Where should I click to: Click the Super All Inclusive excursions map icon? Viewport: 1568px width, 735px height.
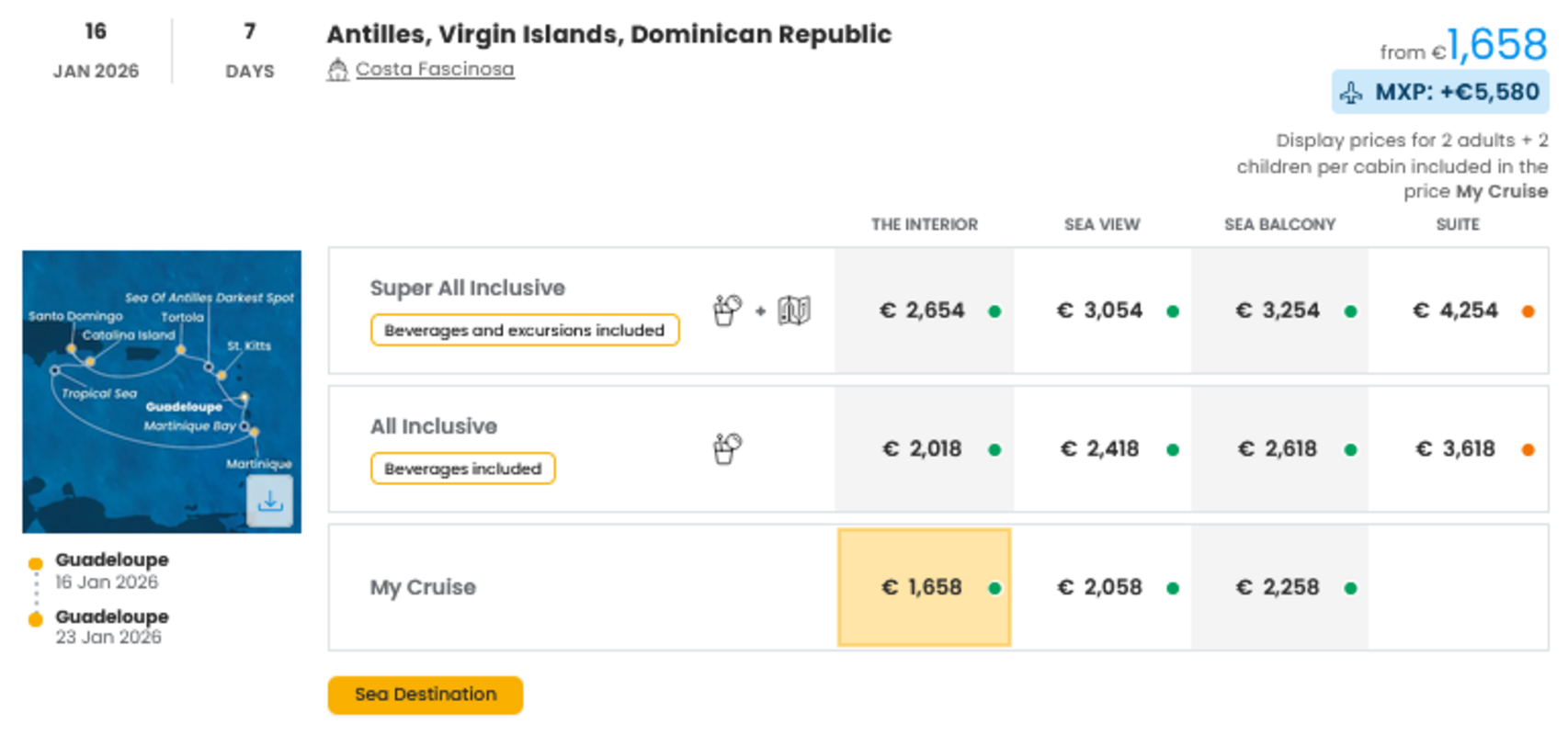(x=794, y=311)
